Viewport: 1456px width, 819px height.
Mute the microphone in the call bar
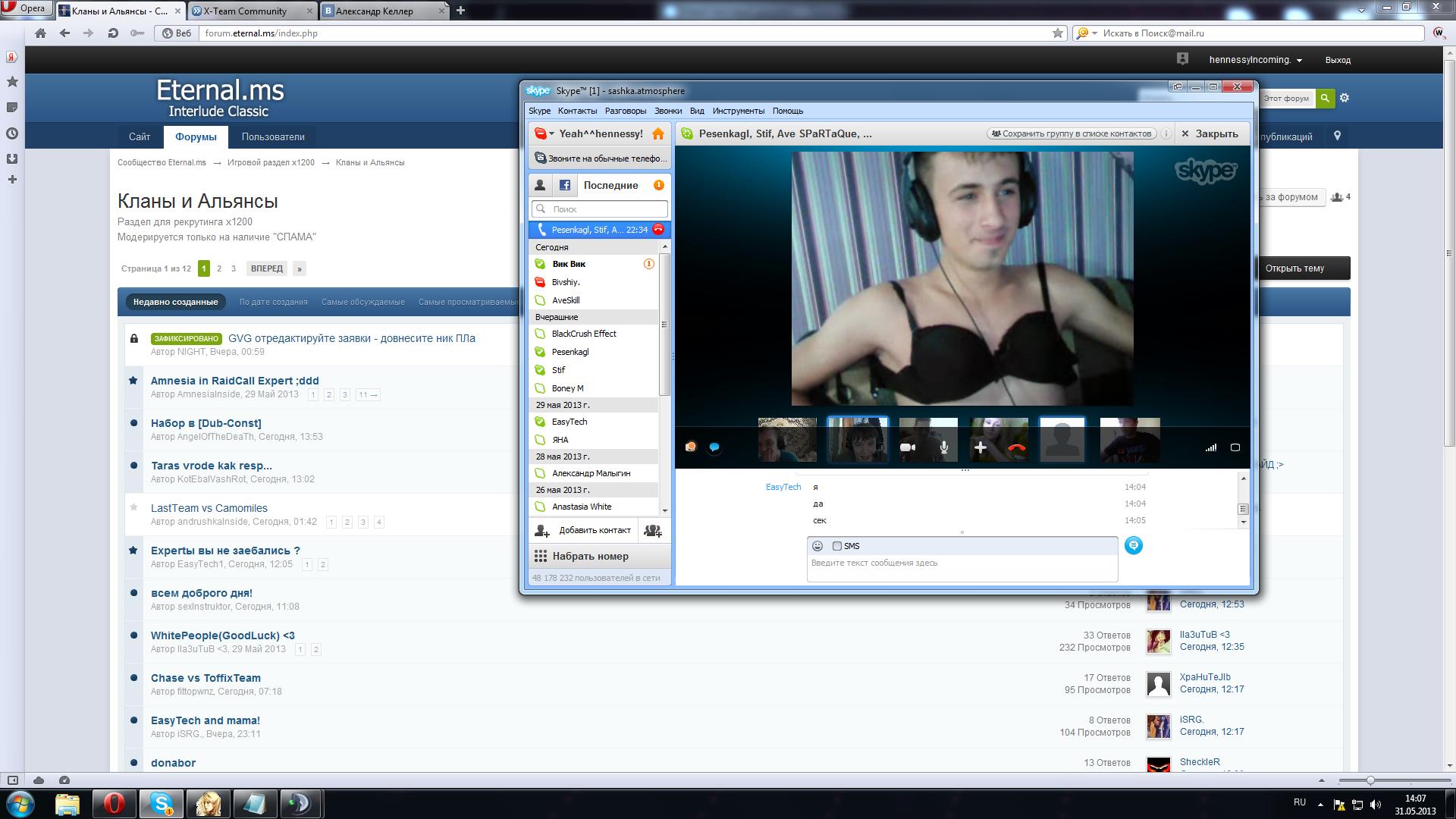(x=944, y=447)
